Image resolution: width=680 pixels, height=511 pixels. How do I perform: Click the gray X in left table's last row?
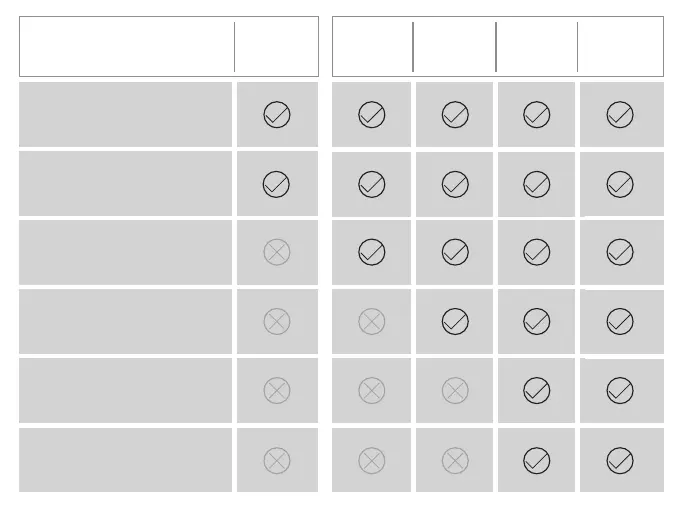pyautogui.click(x=277, y=460)
